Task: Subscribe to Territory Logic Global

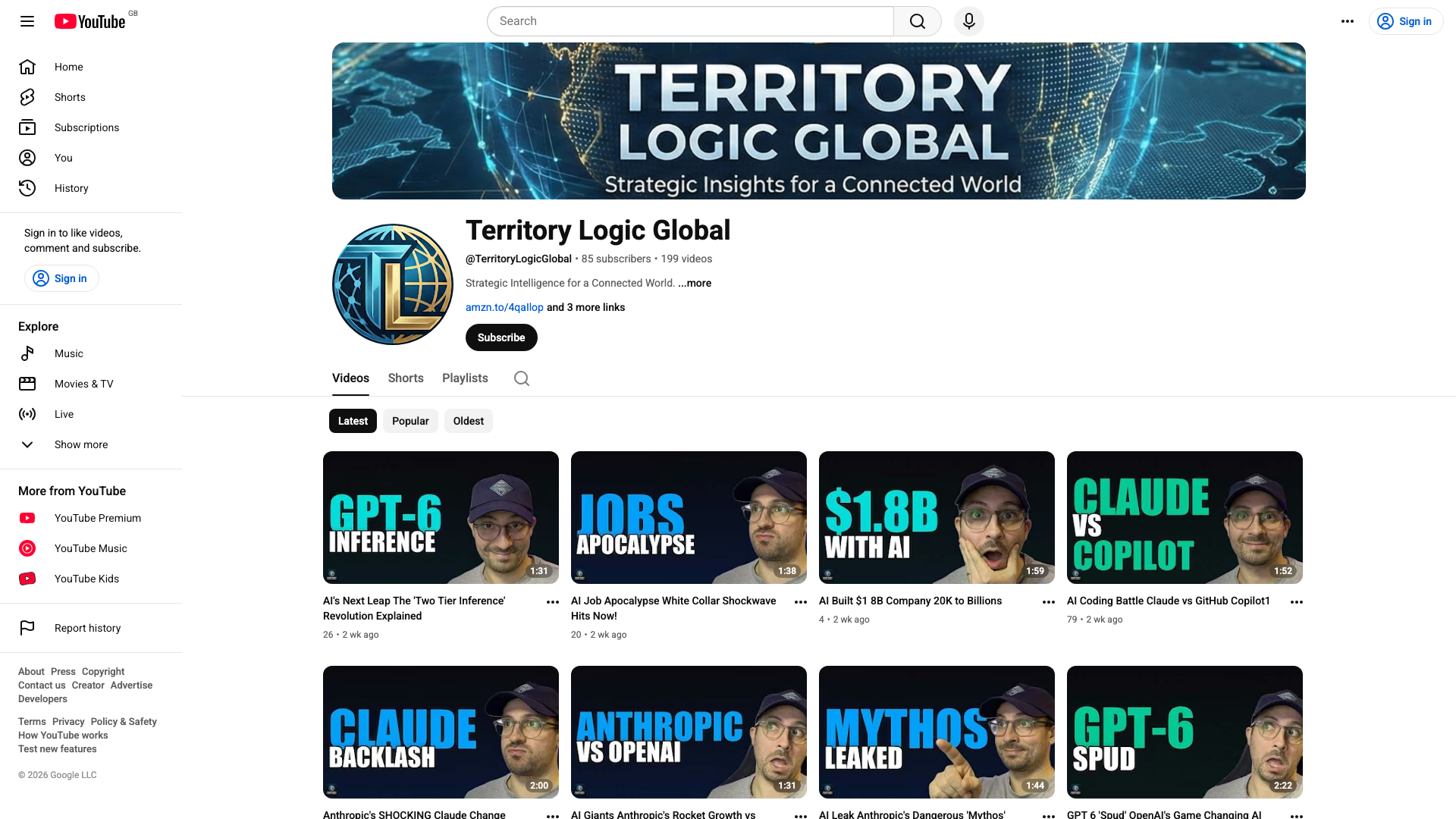Action: click(501, 337)
